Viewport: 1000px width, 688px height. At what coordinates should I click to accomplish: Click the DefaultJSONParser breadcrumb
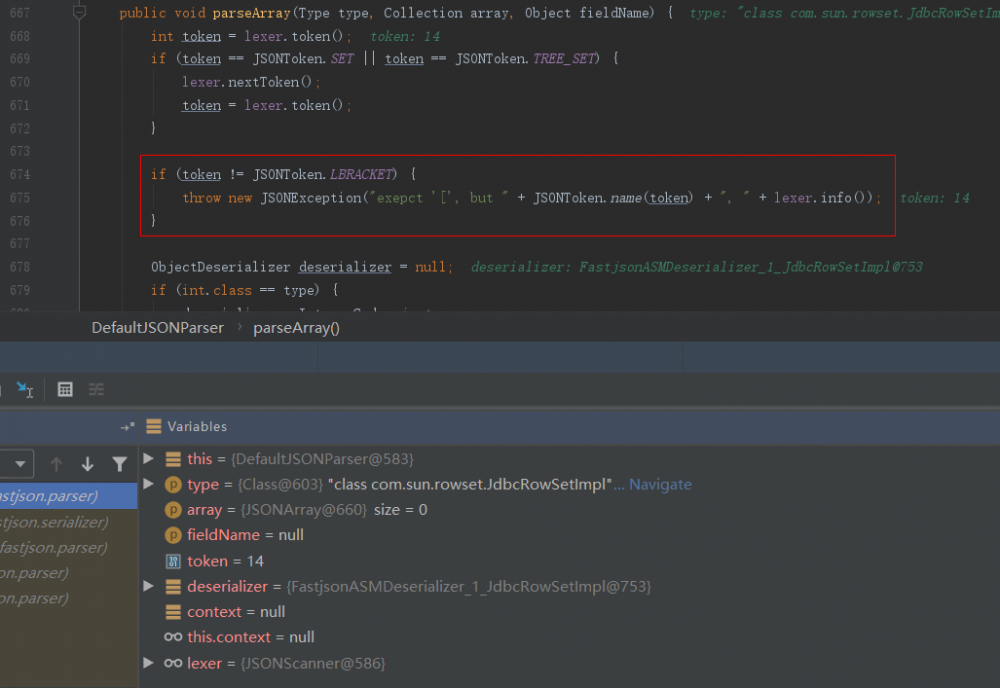tap(157, 327)
